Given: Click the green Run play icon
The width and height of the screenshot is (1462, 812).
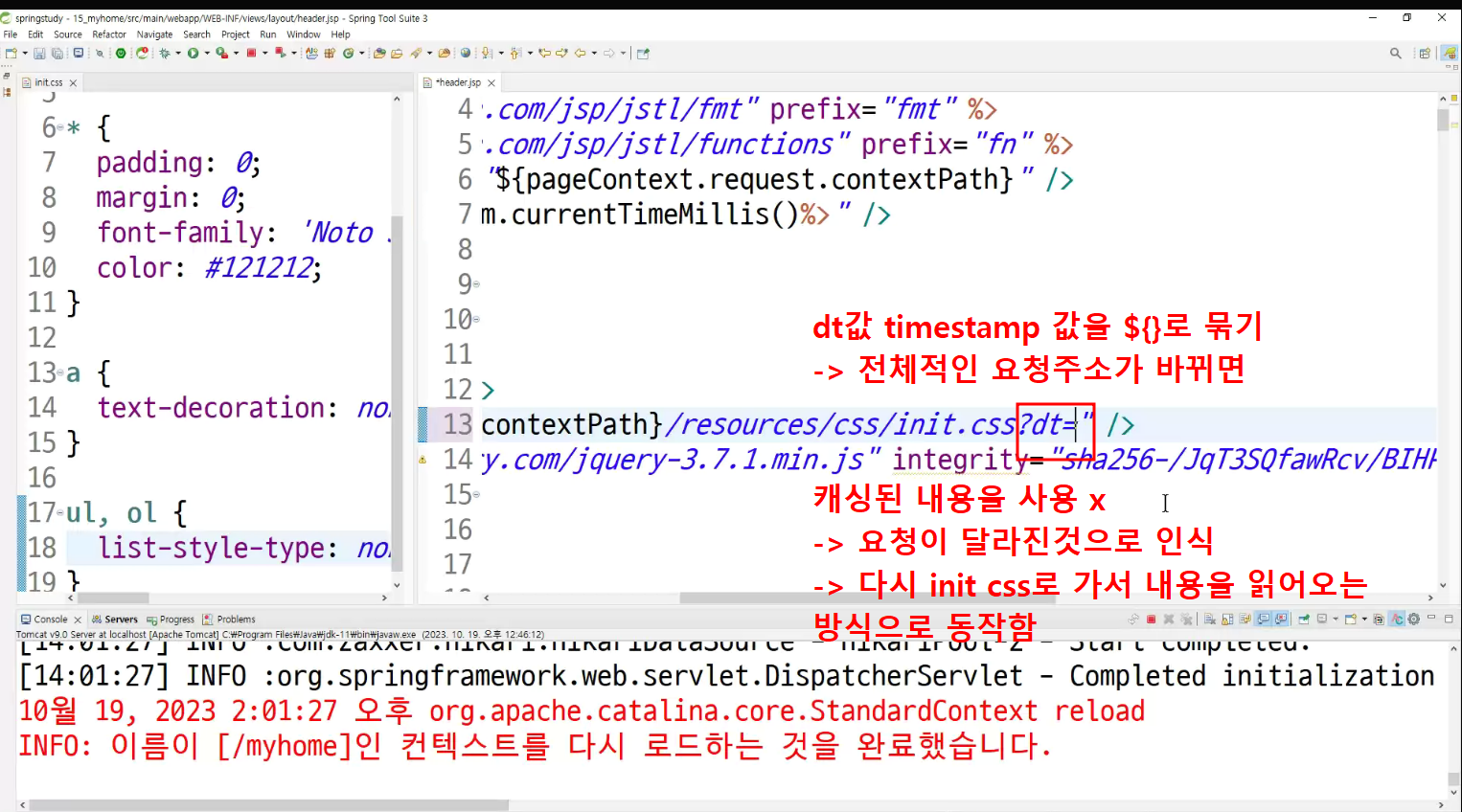Looking at the screenshot, I should click(x=193, y=53).
